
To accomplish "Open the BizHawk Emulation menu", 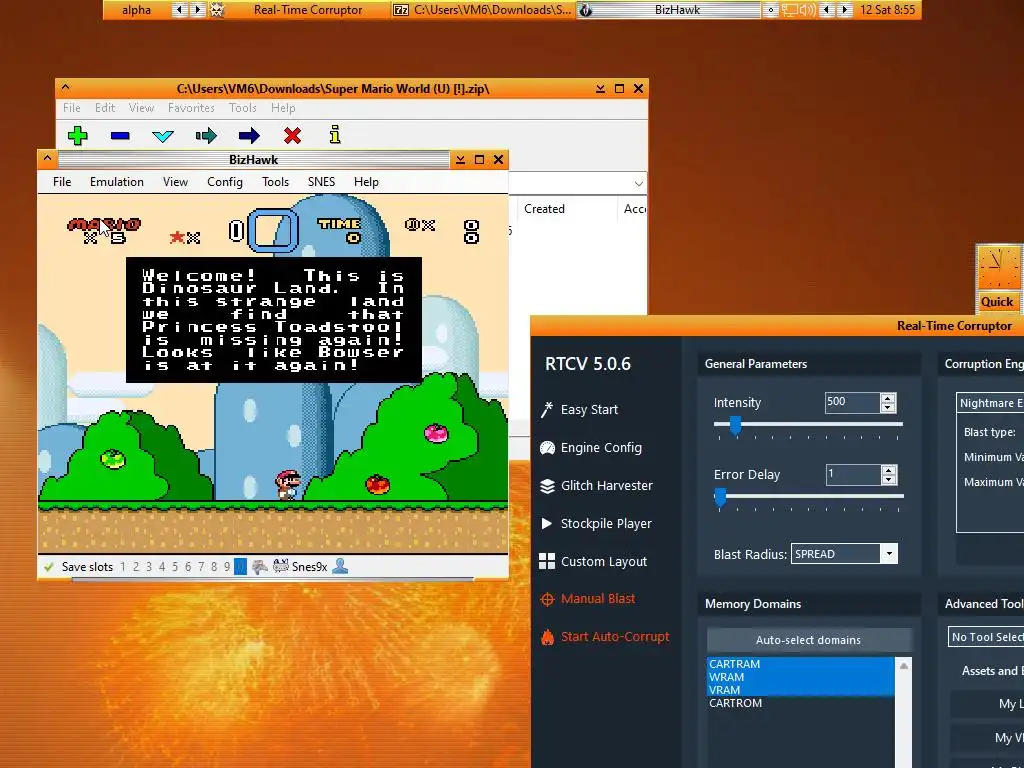I will [x=117, y=182].
